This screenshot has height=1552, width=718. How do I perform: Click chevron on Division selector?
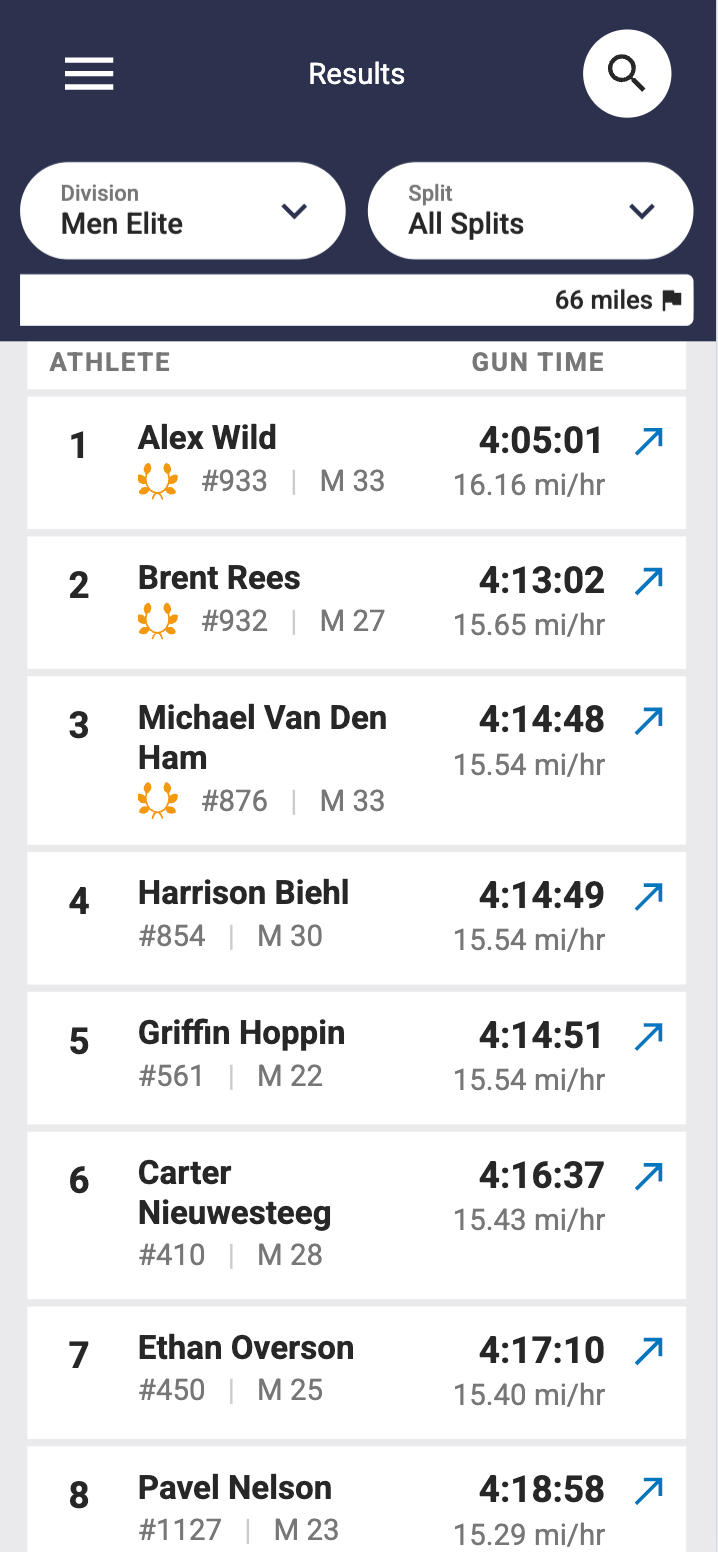tap(293, 211)
